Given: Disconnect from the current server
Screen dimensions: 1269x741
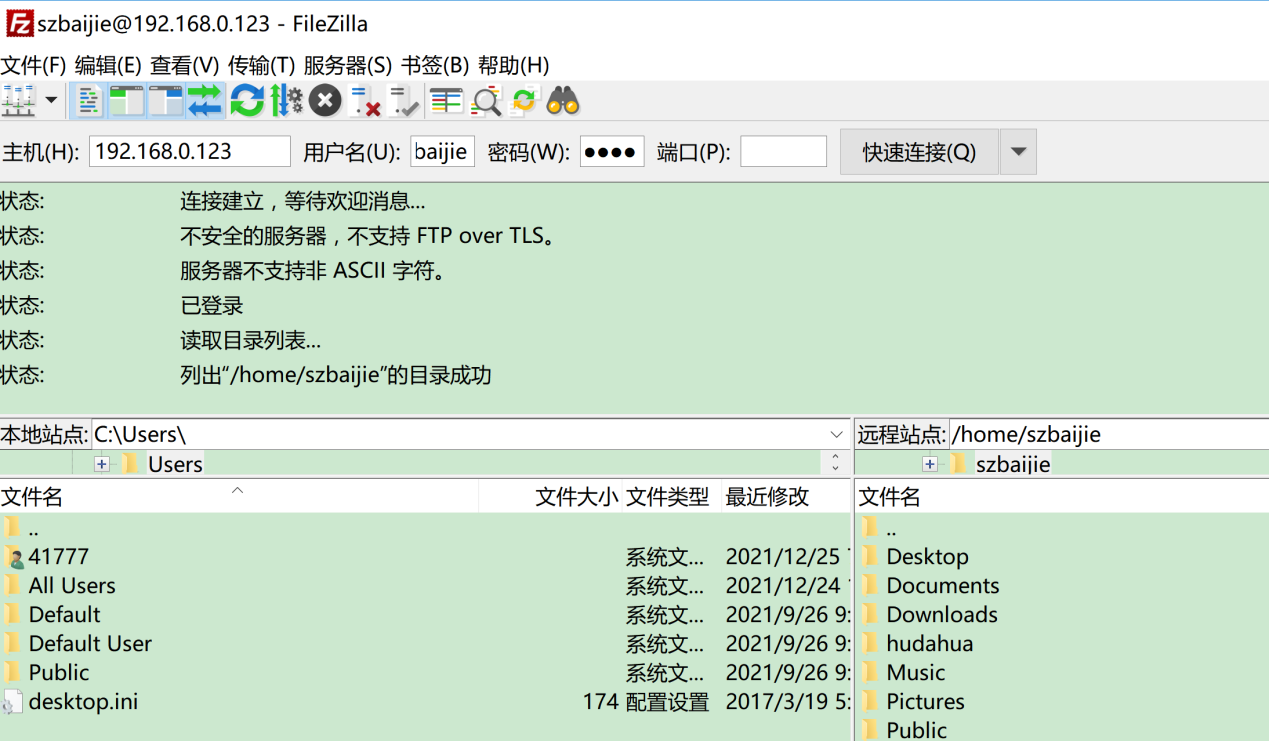Looking at the screenshot, I should pyautogui.click(x=365, y=101).
